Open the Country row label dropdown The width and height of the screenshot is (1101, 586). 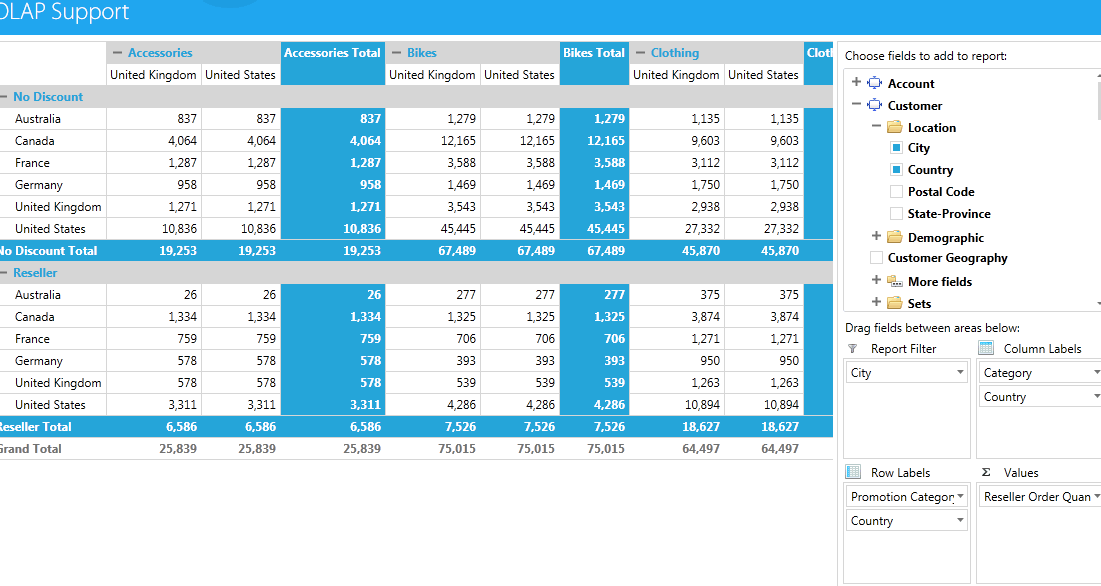pos(960,520)
